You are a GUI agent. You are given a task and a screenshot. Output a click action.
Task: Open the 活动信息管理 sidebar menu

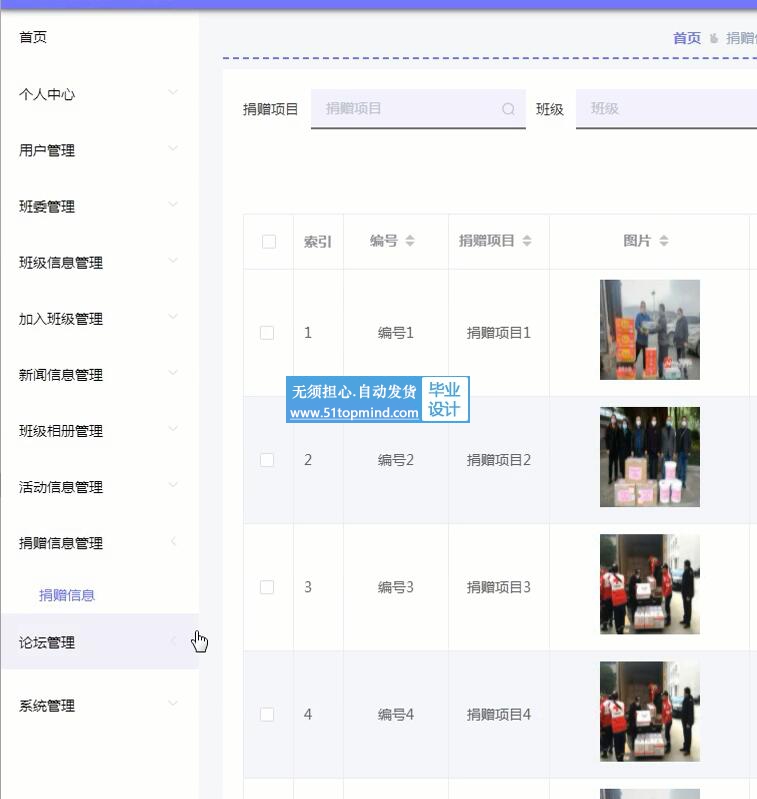(x=100, y=487)
